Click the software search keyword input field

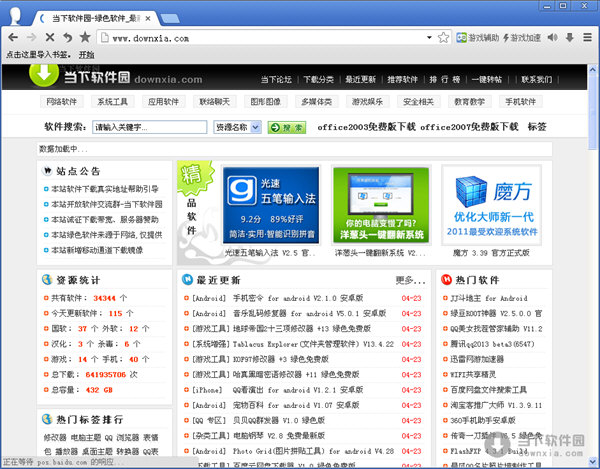148,127
